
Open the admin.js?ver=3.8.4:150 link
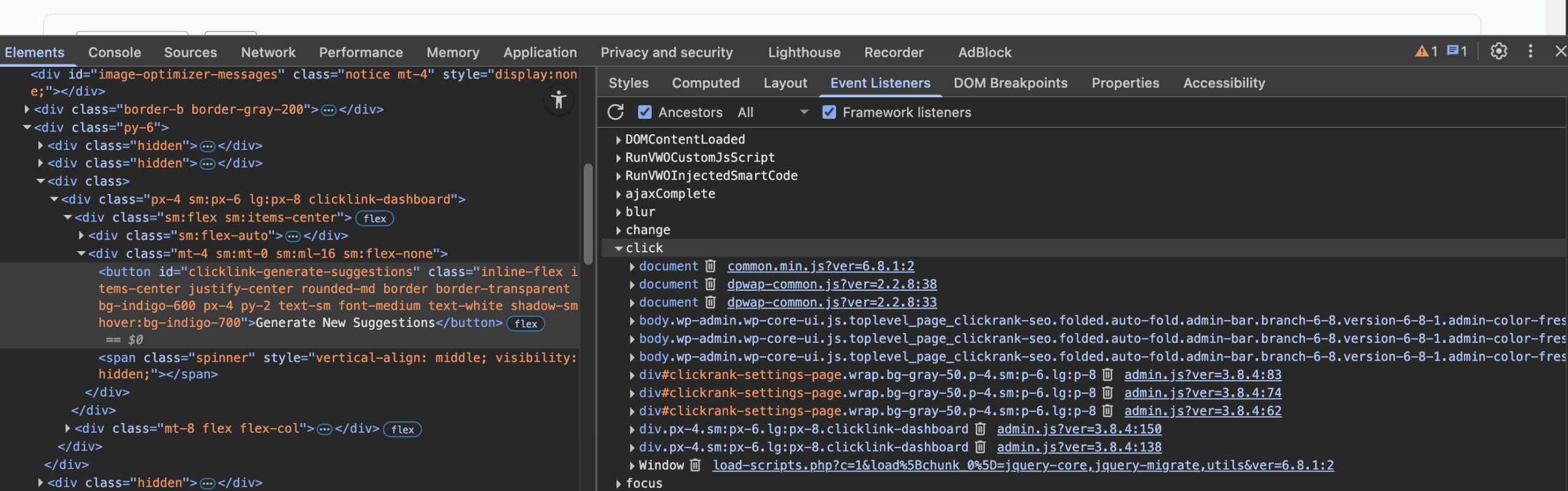pyautogui.click(x=1079, y=429)
